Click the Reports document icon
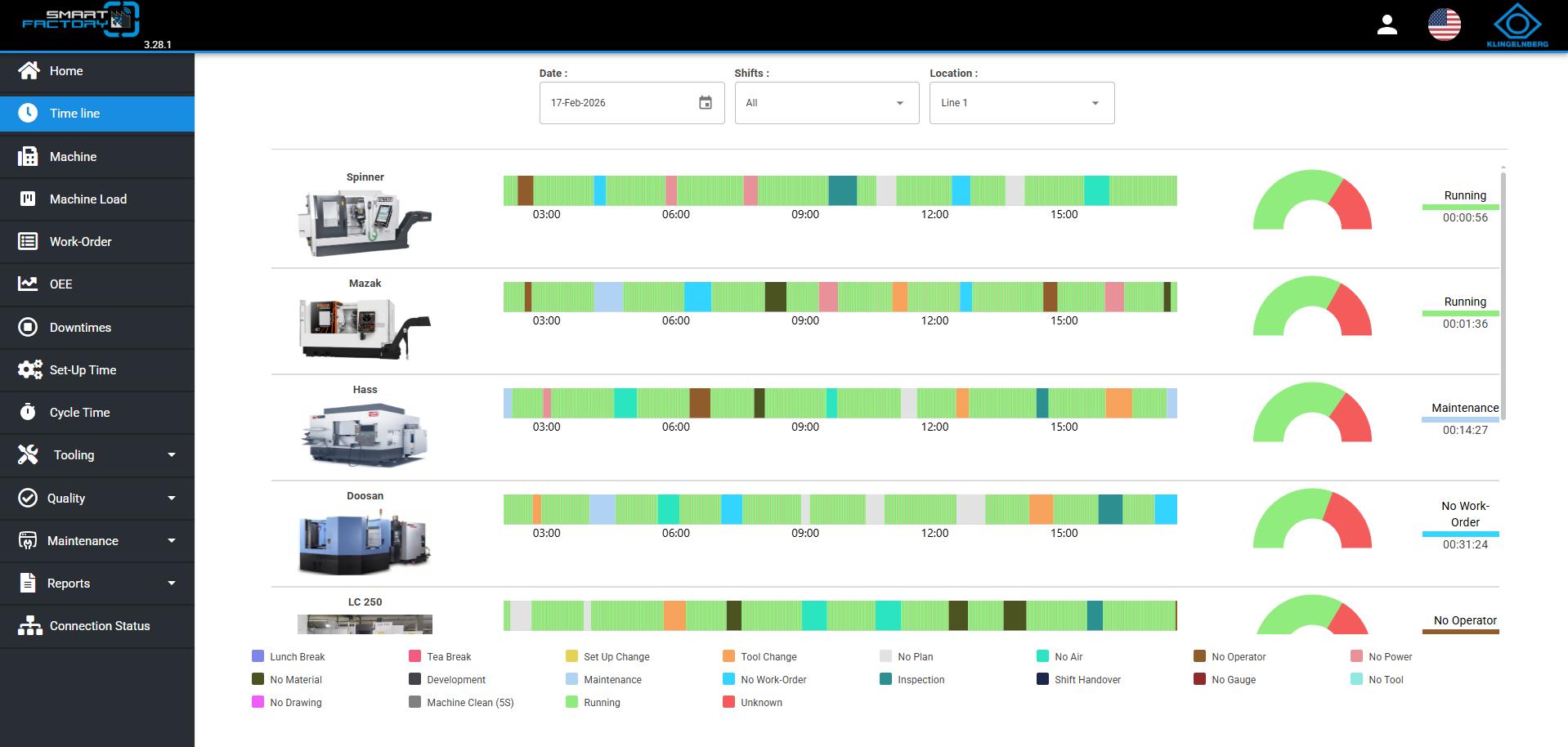Screen dimensions: 1568x747 click(28, 583)
